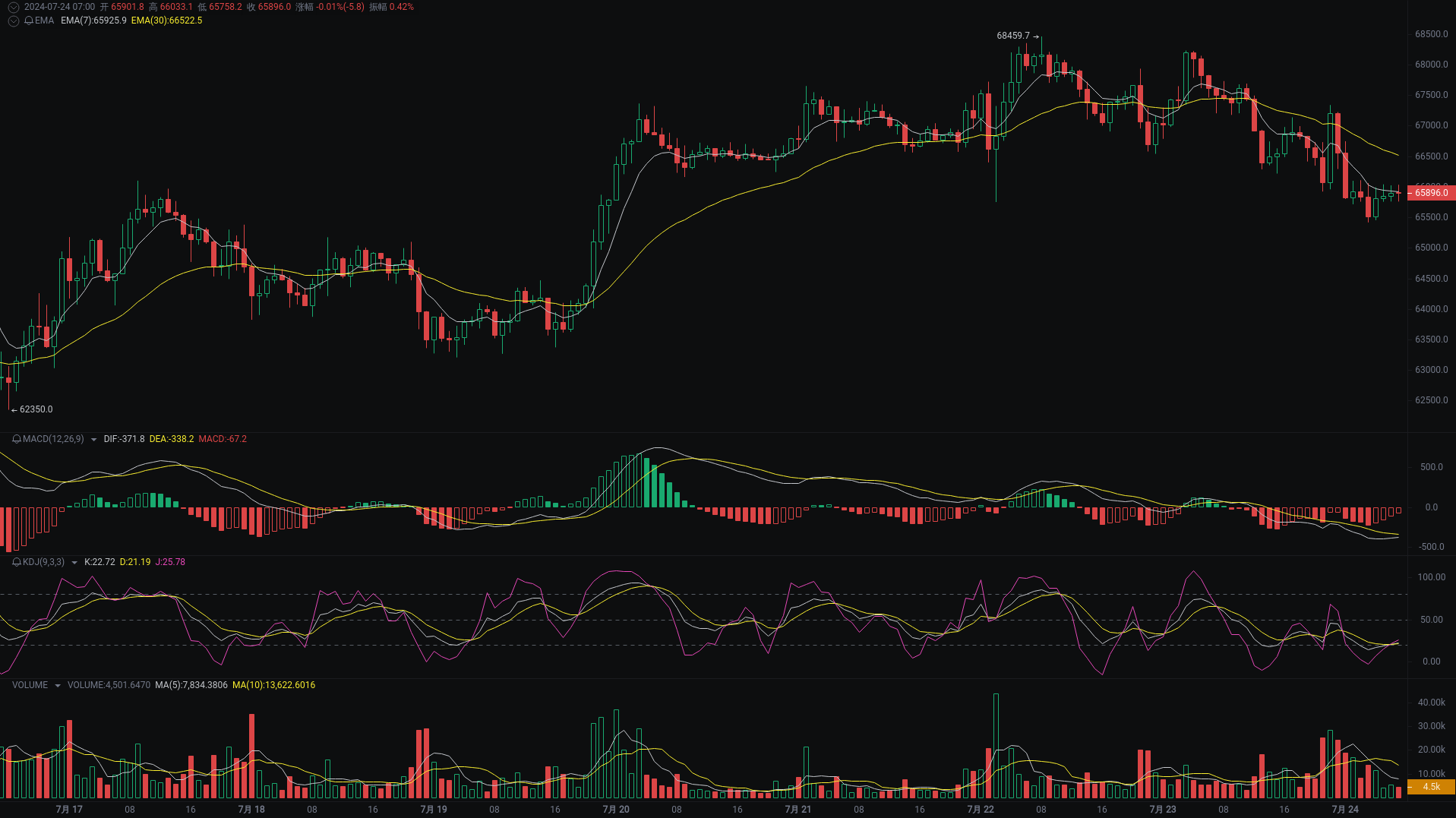
Task: Collapse the OHLC info row chevron
Action: point(13,7)
